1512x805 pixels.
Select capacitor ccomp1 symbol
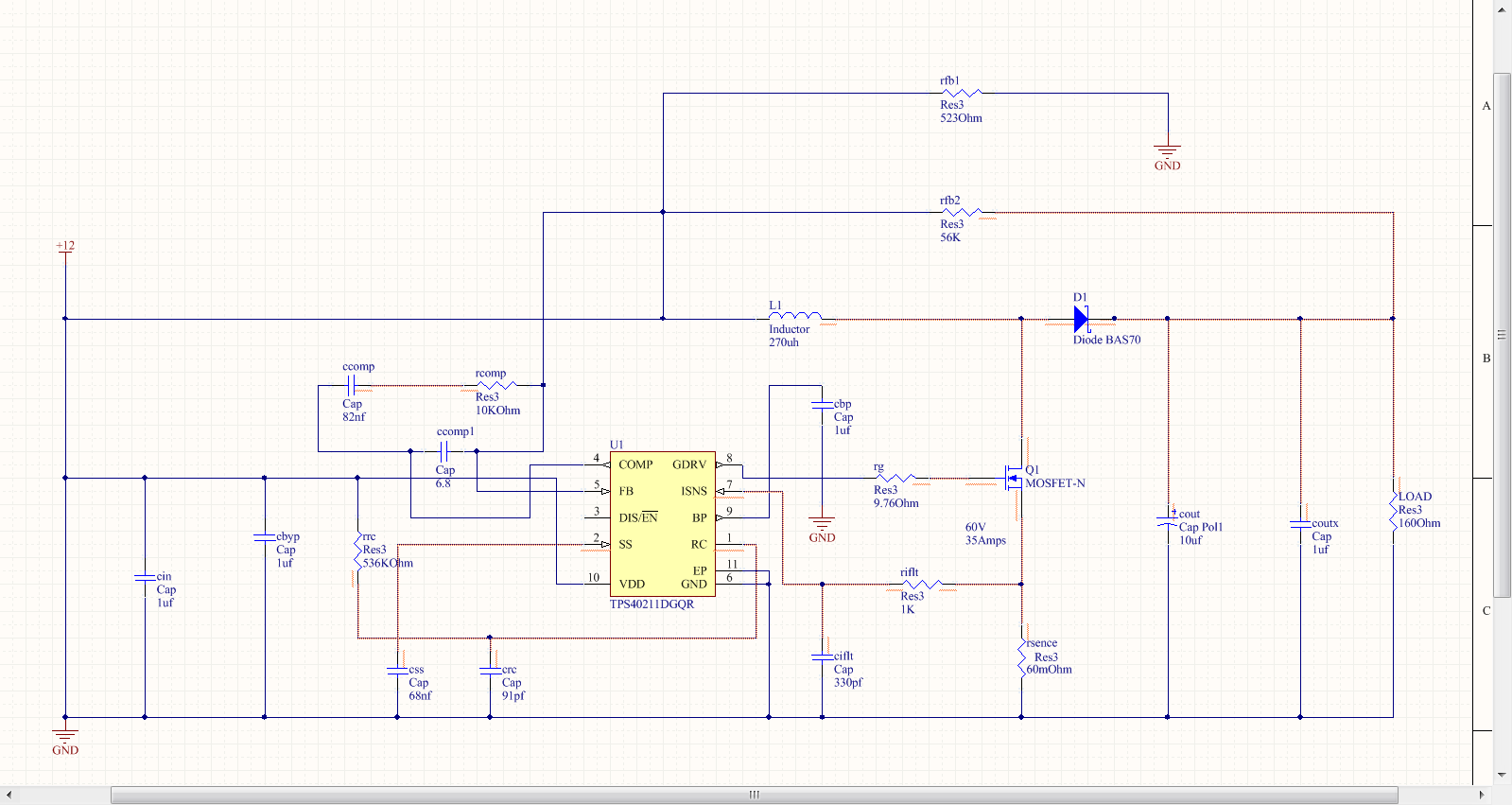(443, 451)
